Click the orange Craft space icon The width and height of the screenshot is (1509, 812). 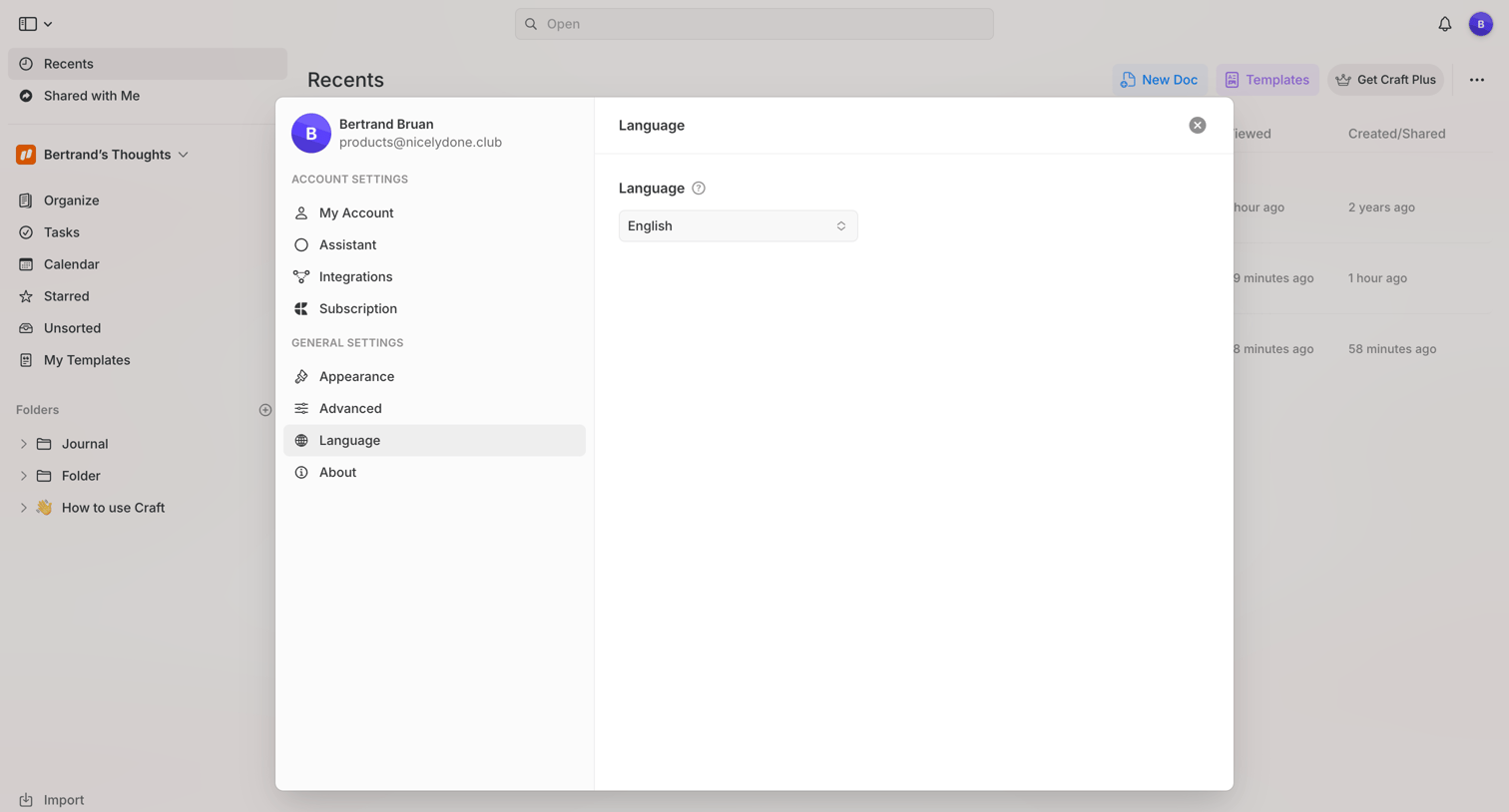coord(26,155)
